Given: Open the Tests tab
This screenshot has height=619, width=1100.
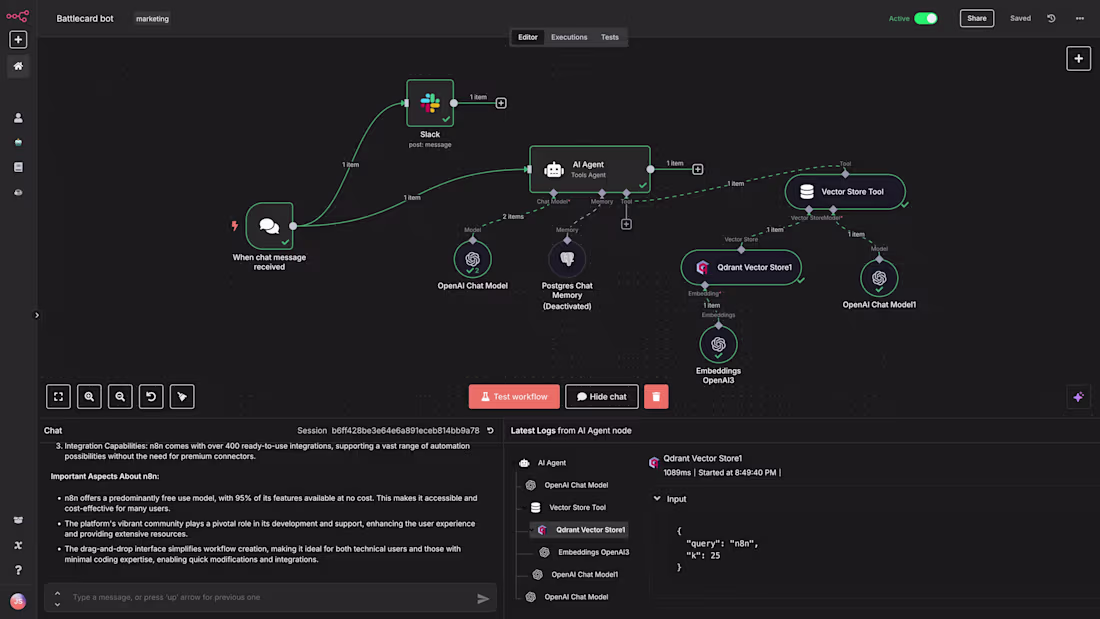Looking at the screenshot, I should click(610, 37).
